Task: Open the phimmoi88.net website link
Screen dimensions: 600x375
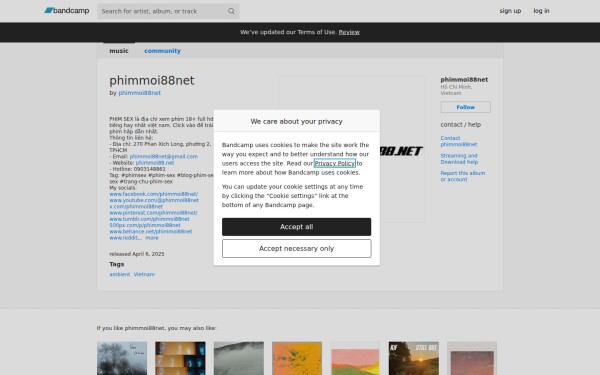Action: tap(155, 163)
